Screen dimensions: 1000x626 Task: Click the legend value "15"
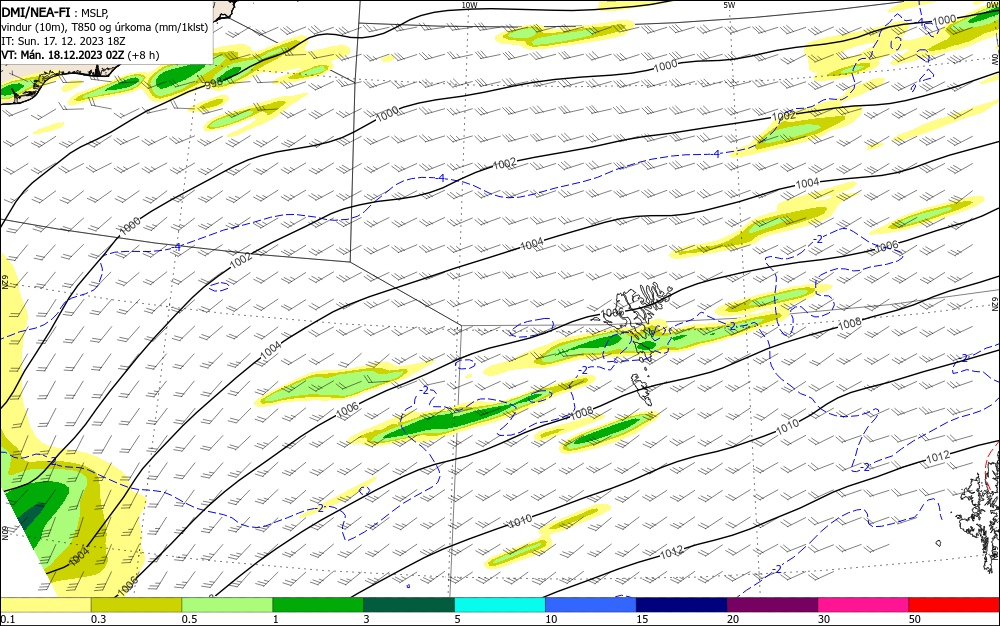point(642,619)
